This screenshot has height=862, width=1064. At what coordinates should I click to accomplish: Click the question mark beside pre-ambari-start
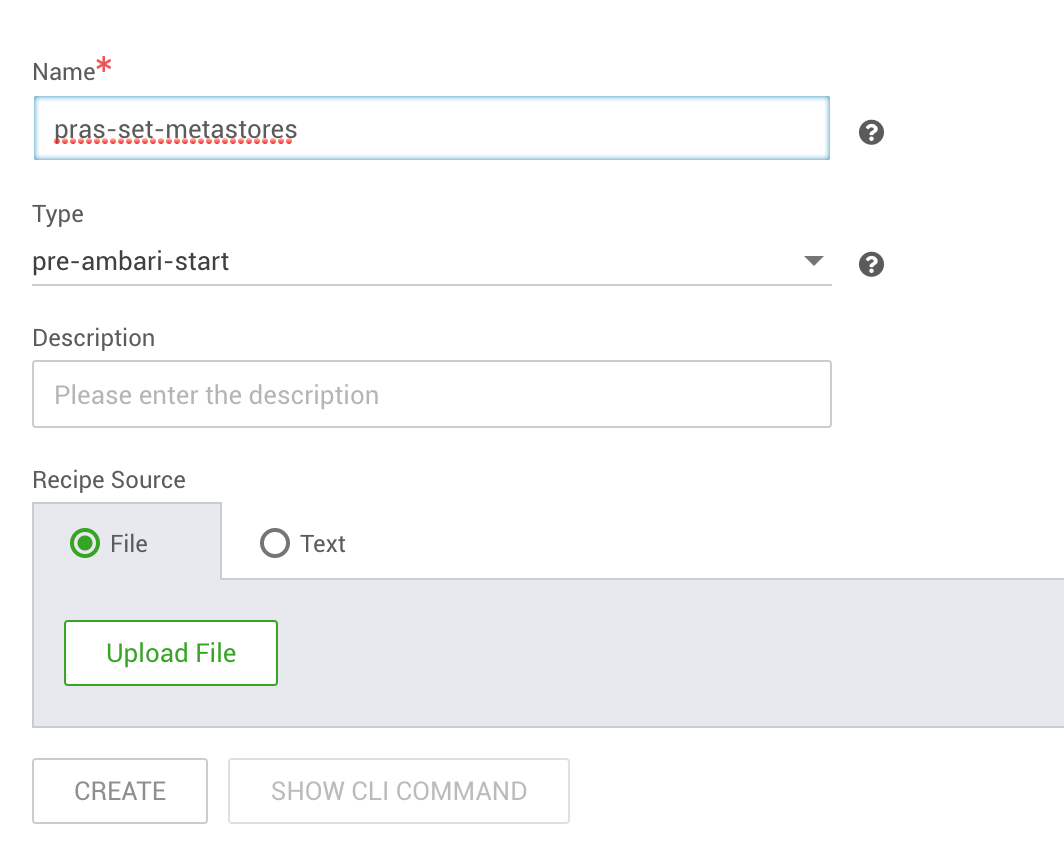870,264
